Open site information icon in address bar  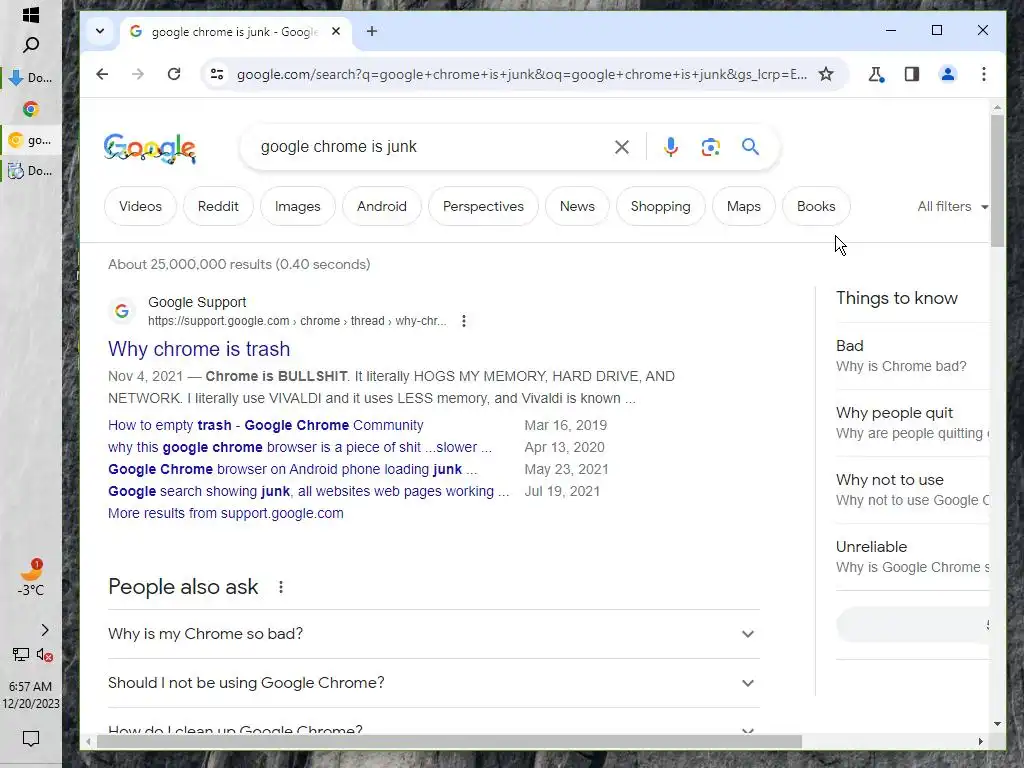click(217, 74)
